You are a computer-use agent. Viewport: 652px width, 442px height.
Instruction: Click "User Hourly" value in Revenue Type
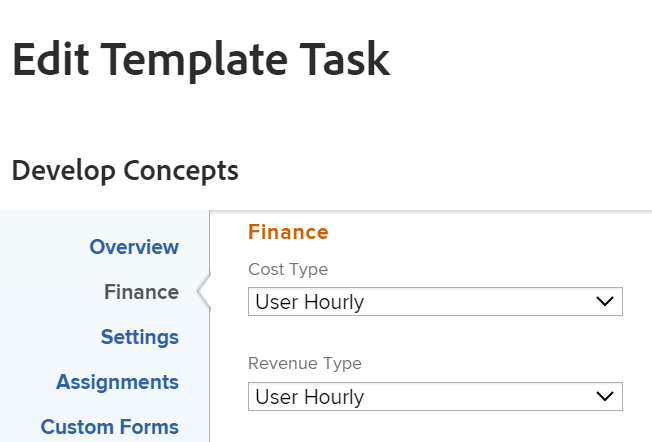(x=310, y=397)
